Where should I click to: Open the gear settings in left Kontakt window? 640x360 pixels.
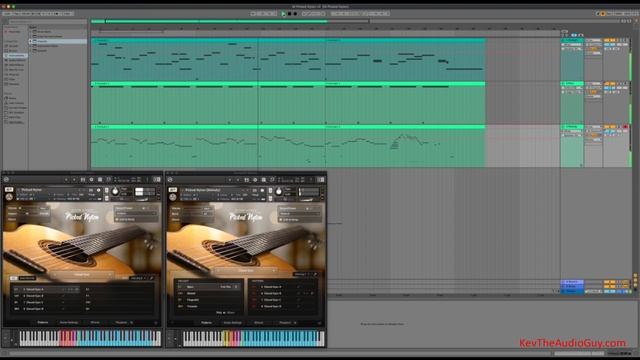point(91,180)
